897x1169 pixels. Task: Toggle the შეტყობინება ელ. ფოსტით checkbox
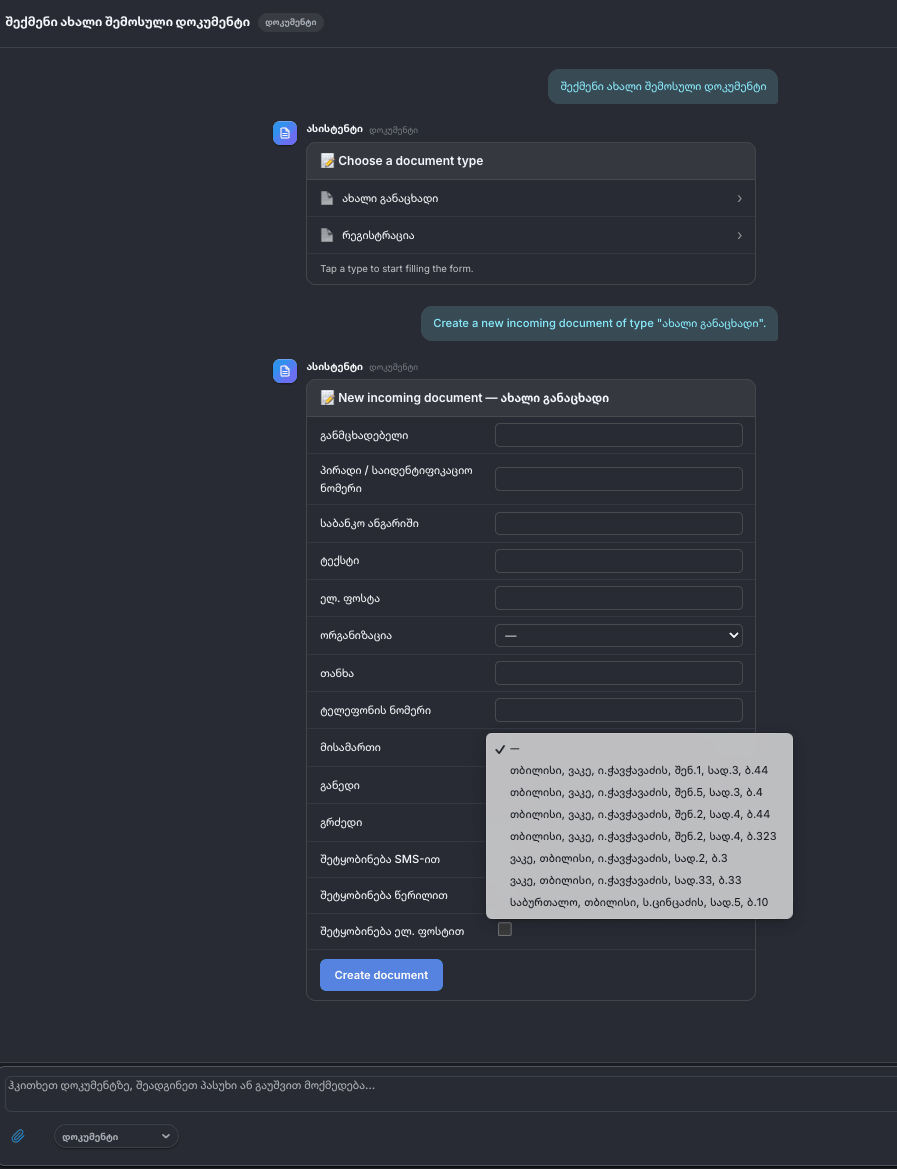505,929
